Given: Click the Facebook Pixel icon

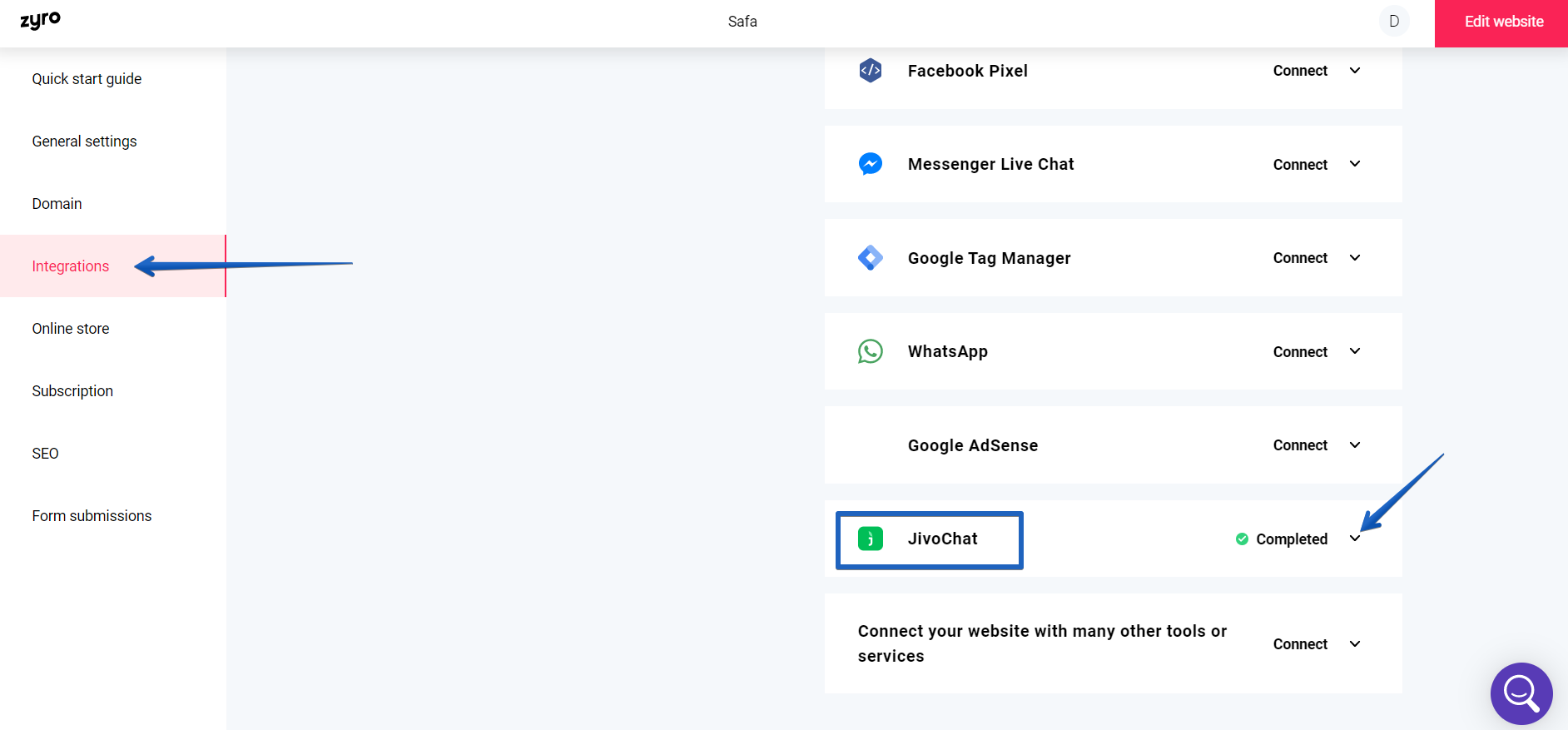Looking at the screenshot, I should (871, 71).
